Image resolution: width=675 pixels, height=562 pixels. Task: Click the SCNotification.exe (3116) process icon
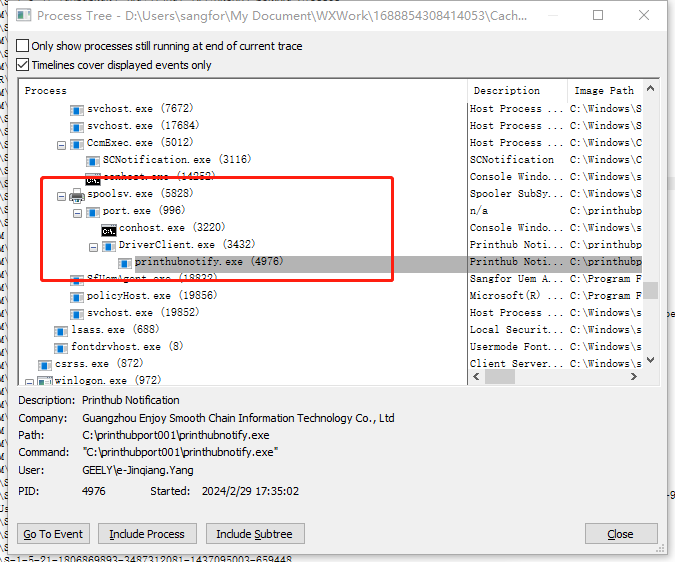coord(93,160)
